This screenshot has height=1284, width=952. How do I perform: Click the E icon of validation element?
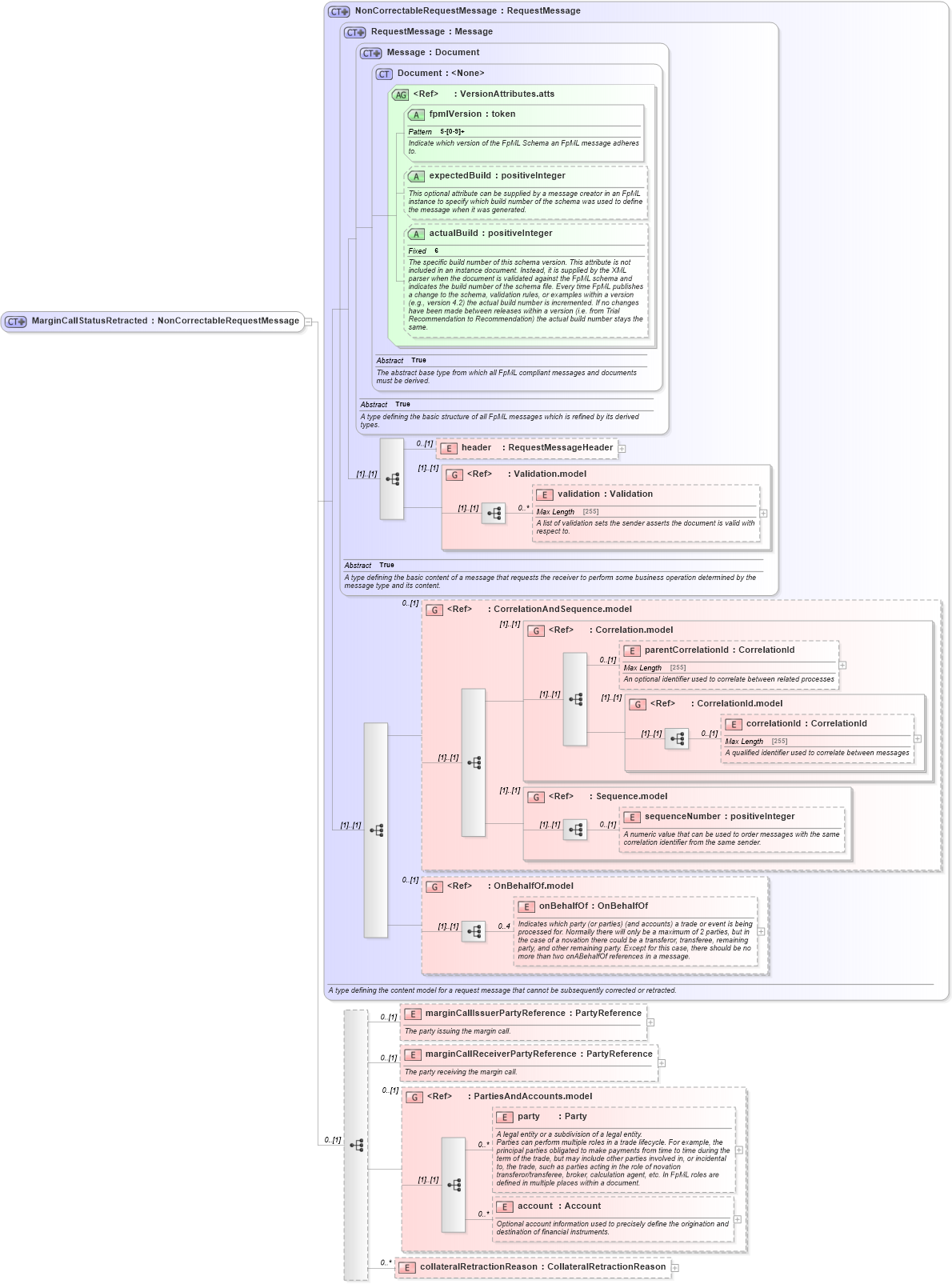tap(545, 495)
